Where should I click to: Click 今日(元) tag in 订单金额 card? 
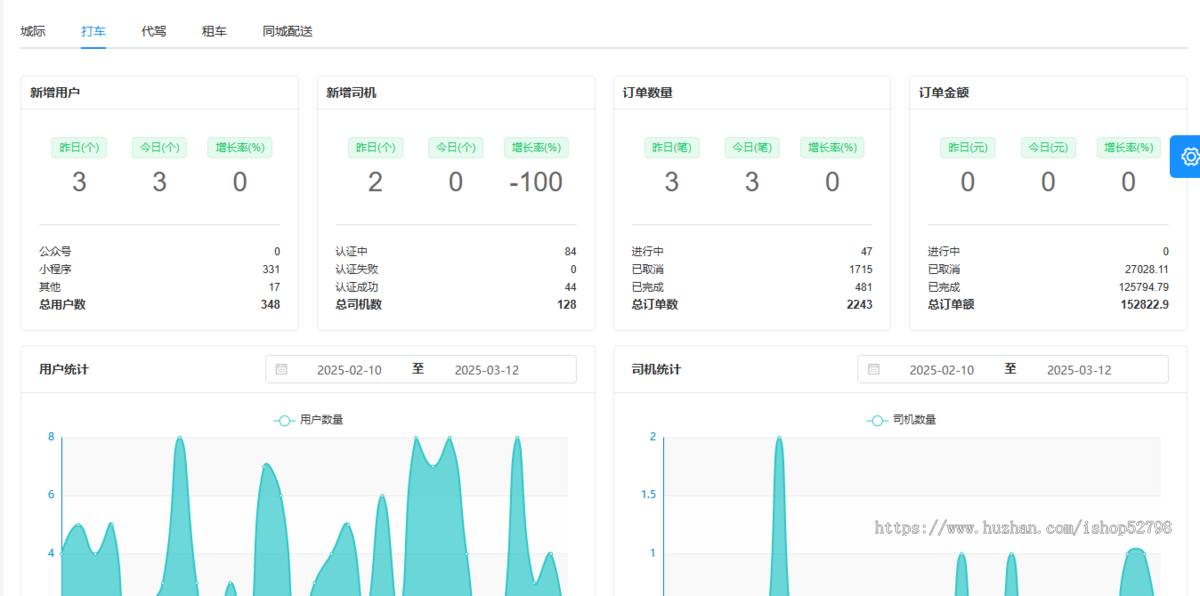tap(1048, 147)
